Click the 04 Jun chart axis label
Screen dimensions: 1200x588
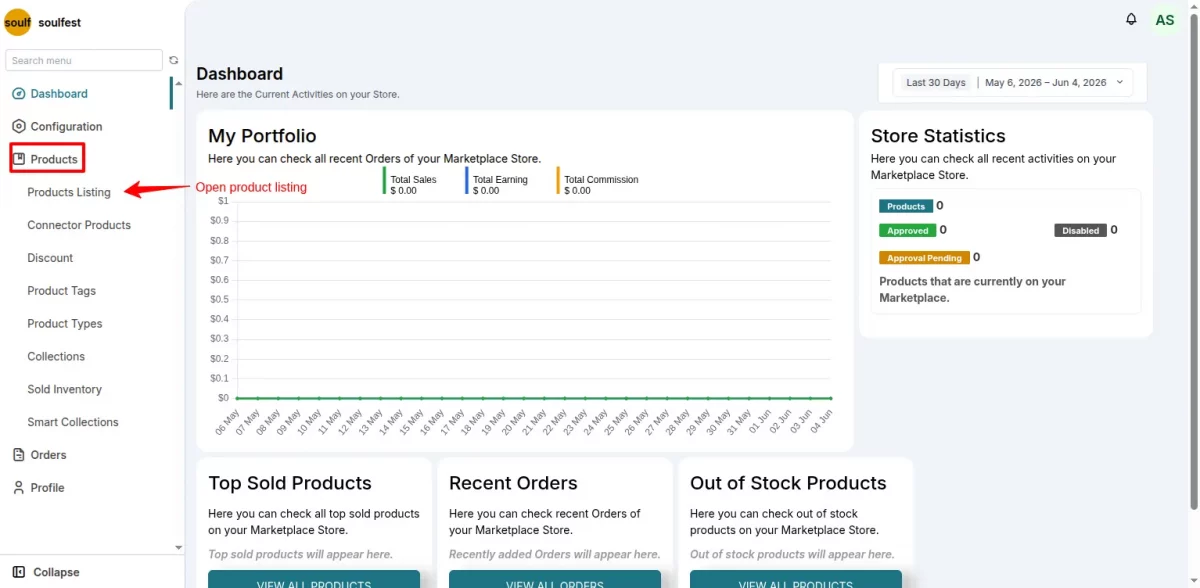point(821,420)
